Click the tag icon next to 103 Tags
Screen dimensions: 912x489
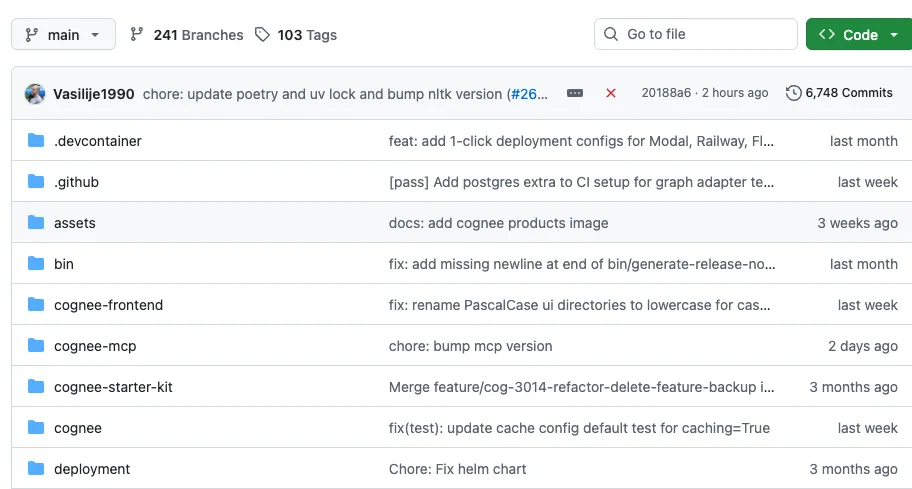click(x=262, y=35)
